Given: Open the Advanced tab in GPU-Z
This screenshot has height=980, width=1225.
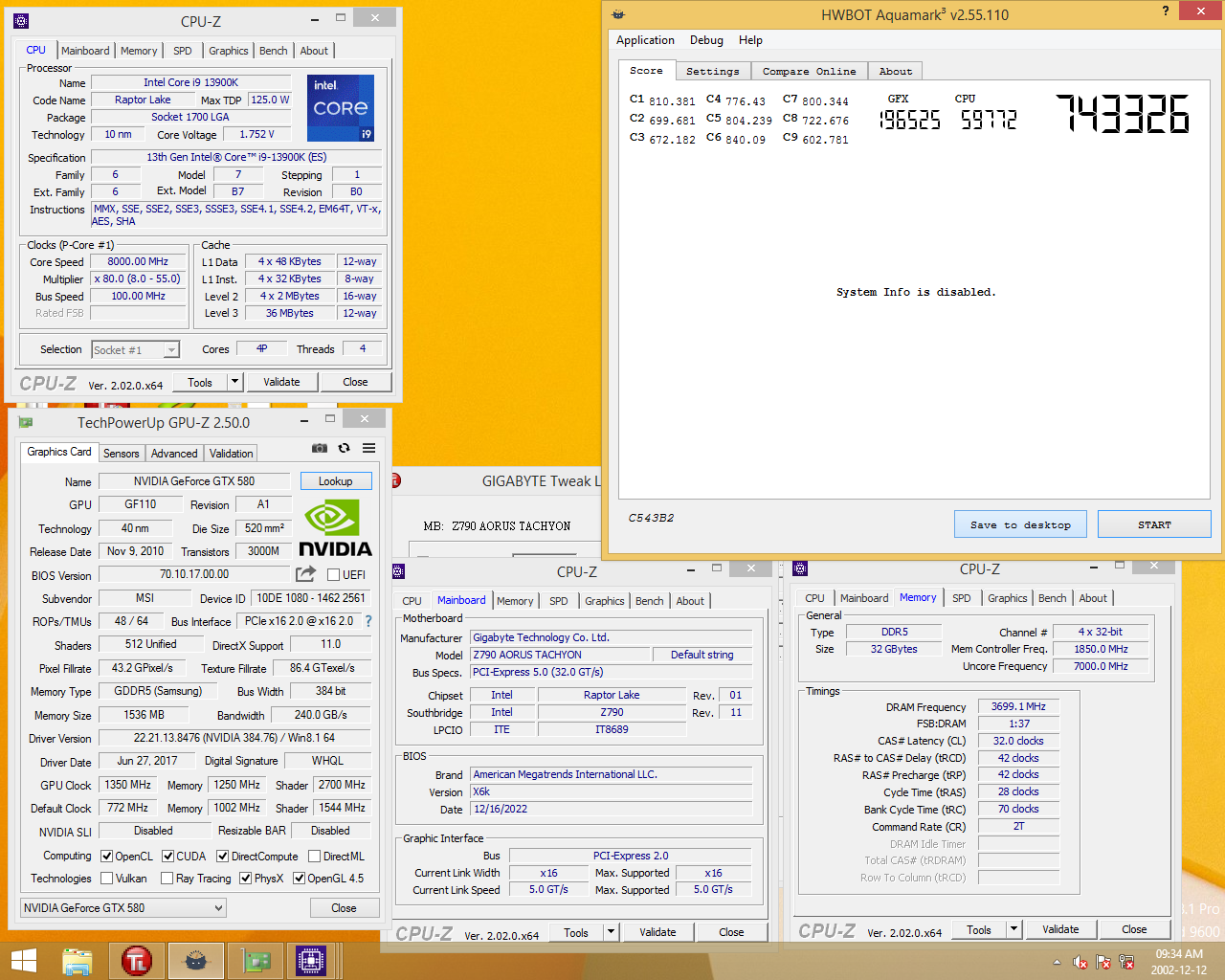Looking at the screenshot, I should 174,454.
